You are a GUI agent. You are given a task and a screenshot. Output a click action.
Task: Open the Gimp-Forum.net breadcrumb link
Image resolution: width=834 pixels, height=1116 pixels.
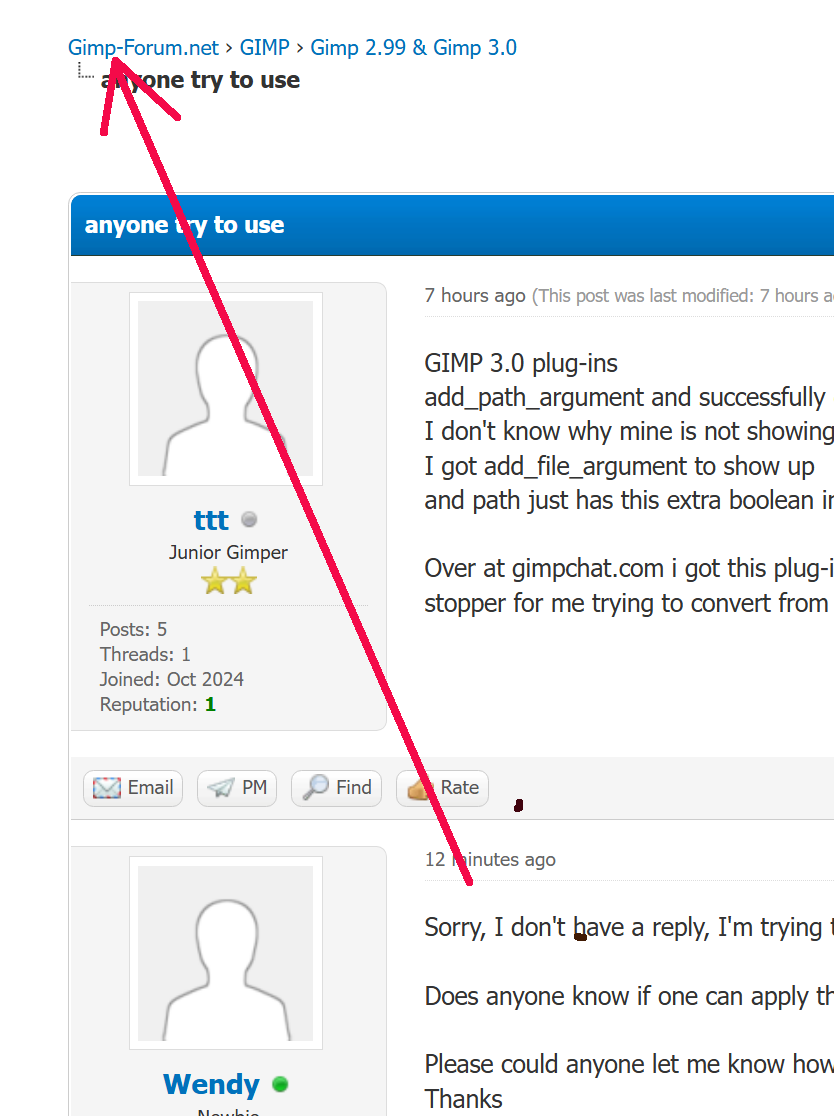(x=143, y=48)
